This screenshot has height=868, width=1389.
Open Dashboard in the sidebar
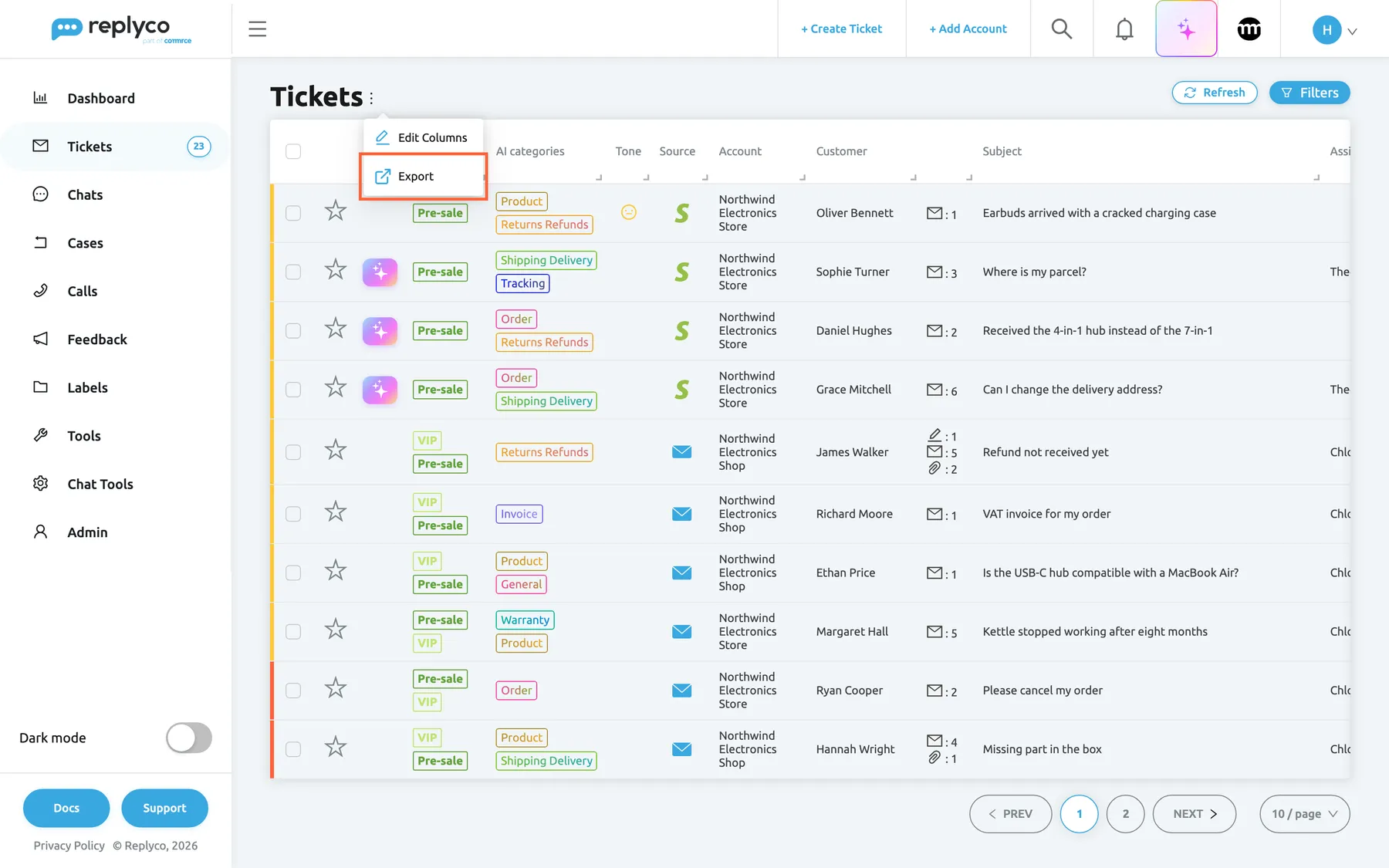click(x=101, y=98)
